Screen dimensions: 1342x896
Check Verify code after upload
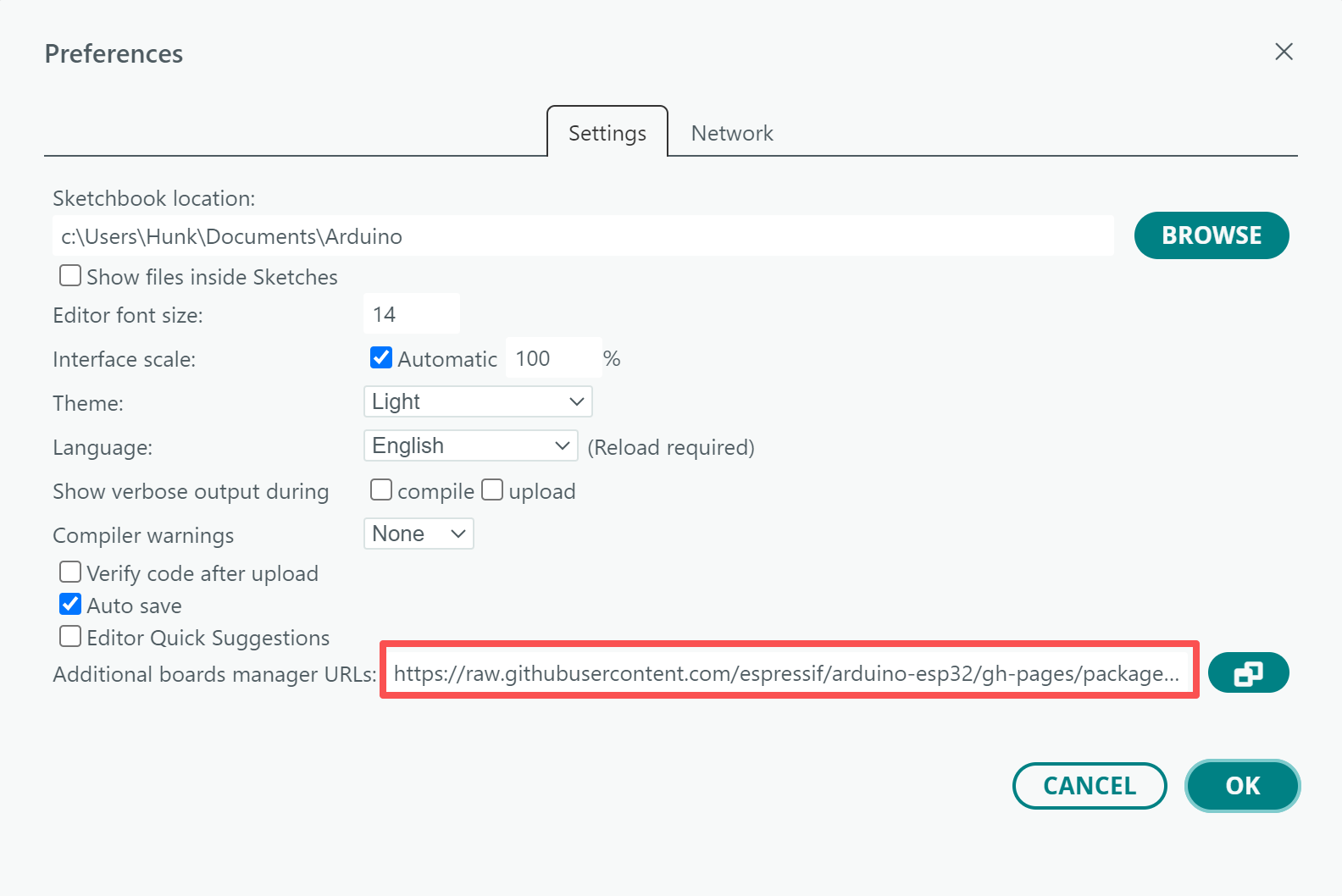(x=70, y=572)
